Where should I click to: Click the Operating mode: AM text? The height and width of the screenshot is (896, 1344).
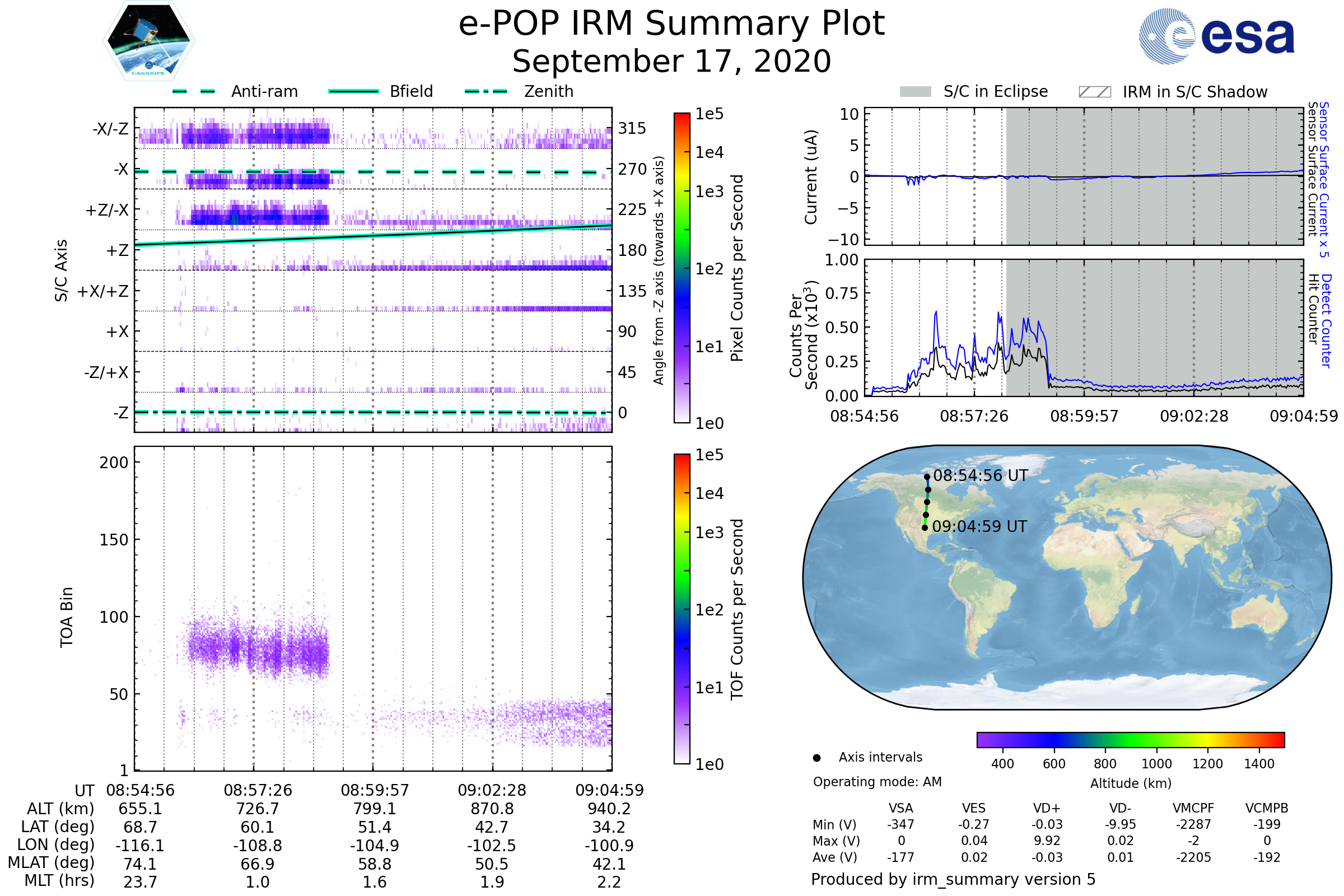click(x=877, y=782)
